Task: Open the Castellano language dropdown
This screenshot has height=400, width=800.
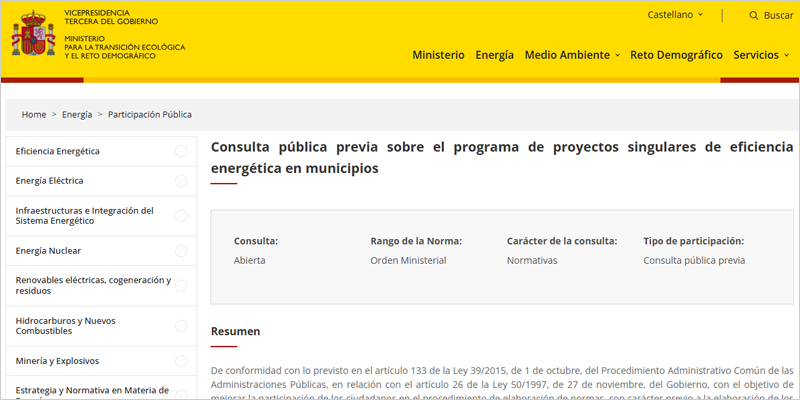Action: click(x=675, y=15)
